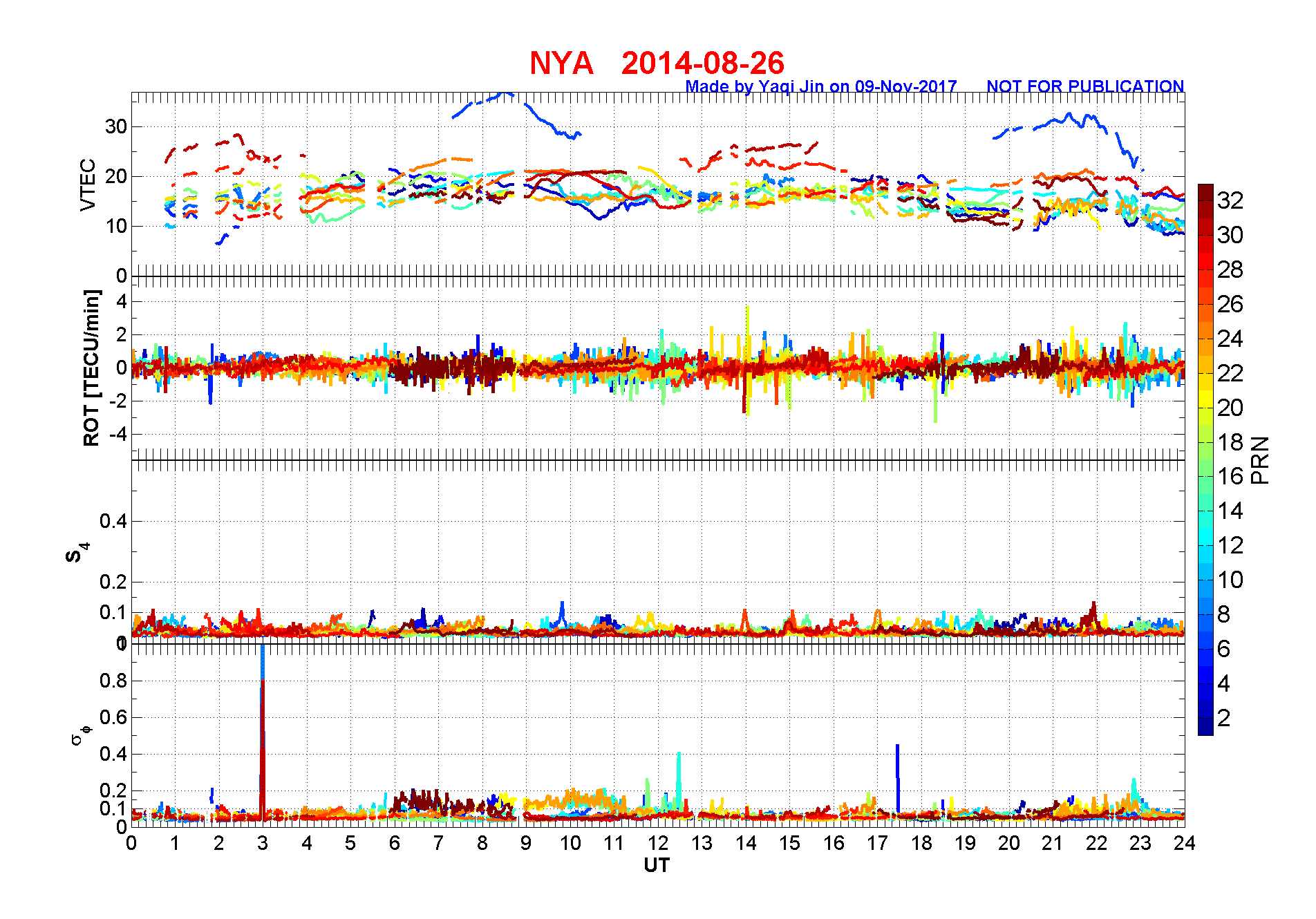Click x-axis tick label 12
Viewport: 1316px width, 919px height.
click(x=658, y=843)
